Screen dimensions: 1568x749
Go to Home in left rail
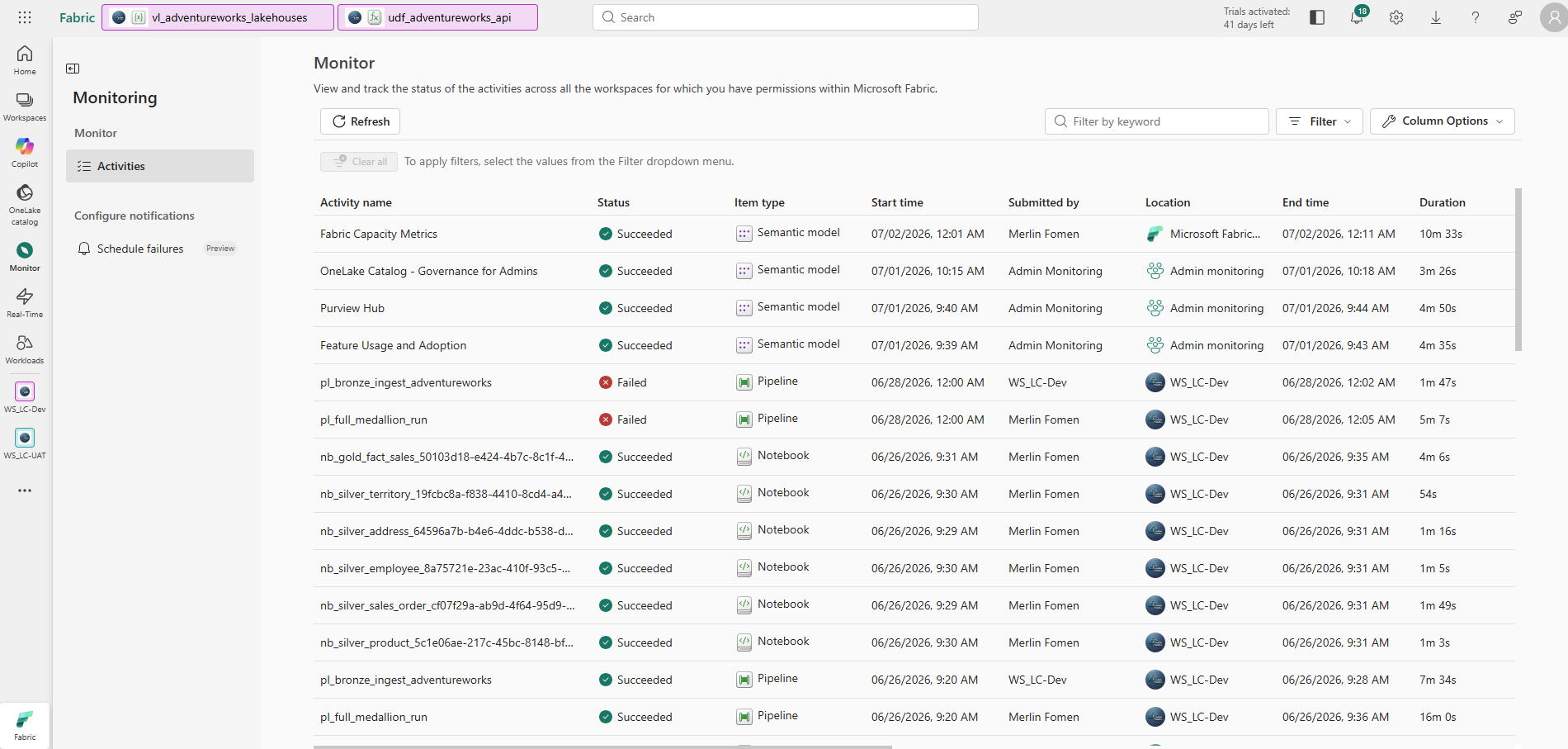(25, 60)
